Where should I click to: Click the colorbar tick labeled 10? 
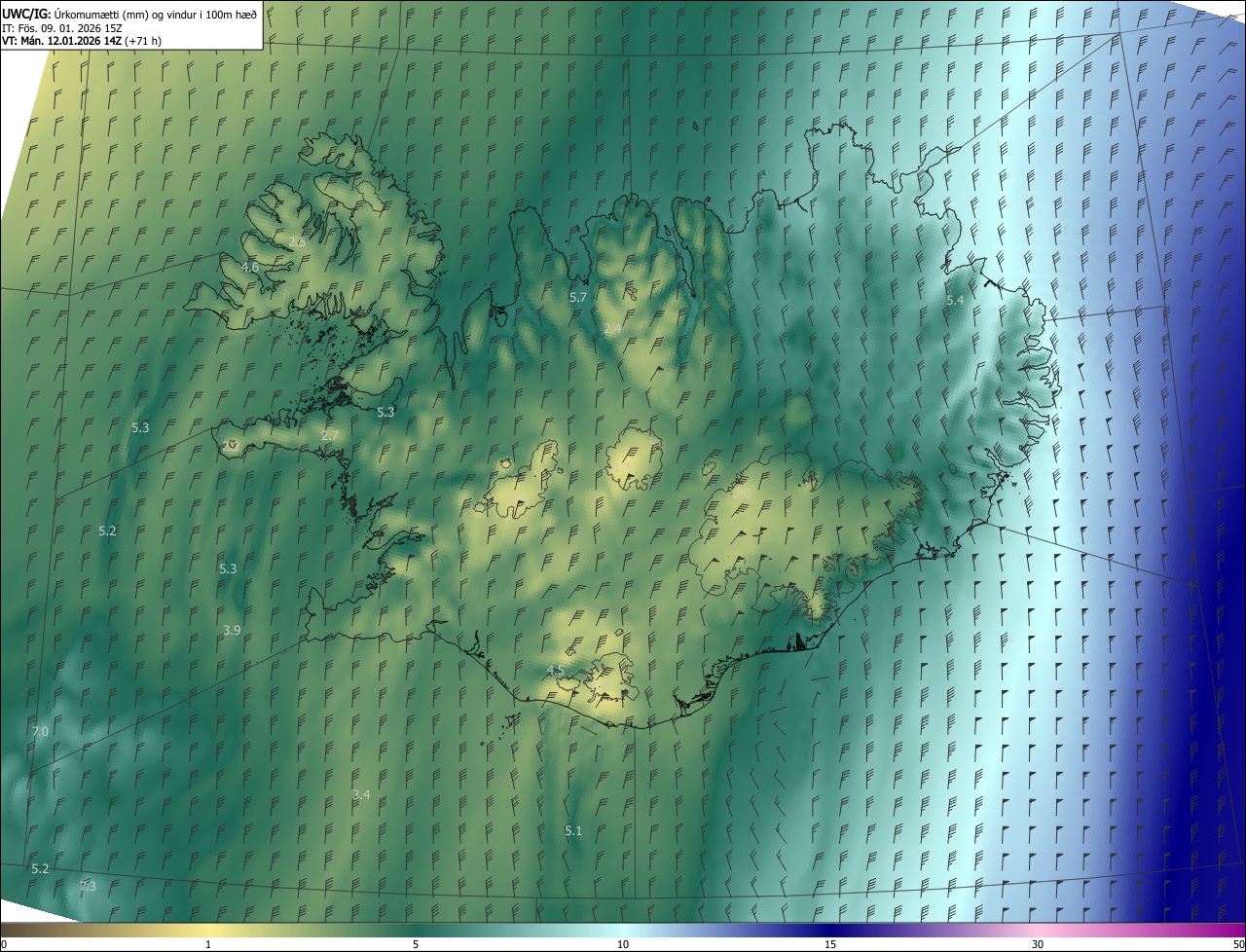[x=623, y=944]
